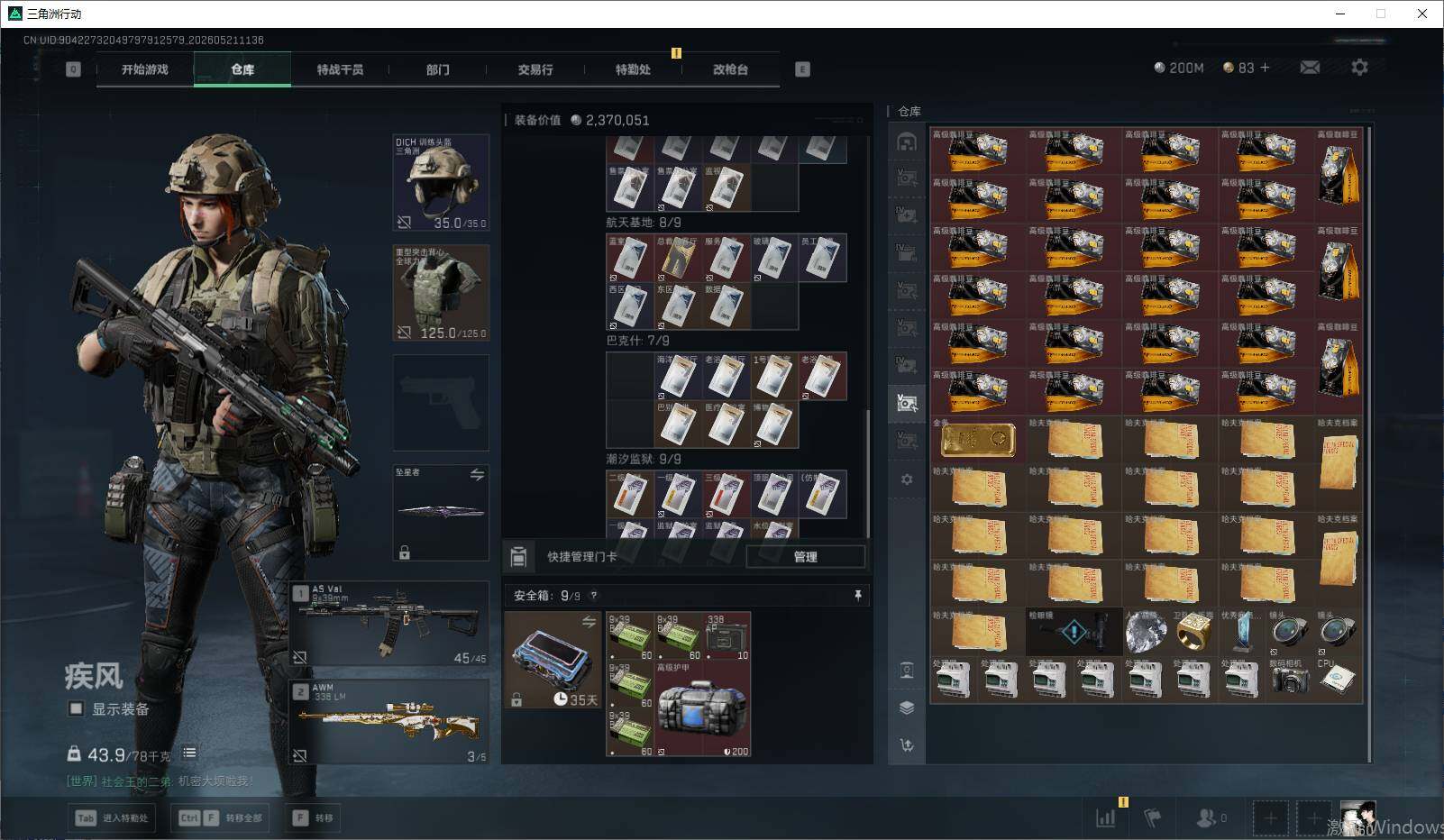Click the swap icon on 坠星者 slot
1444x840 pixels.
477,475
